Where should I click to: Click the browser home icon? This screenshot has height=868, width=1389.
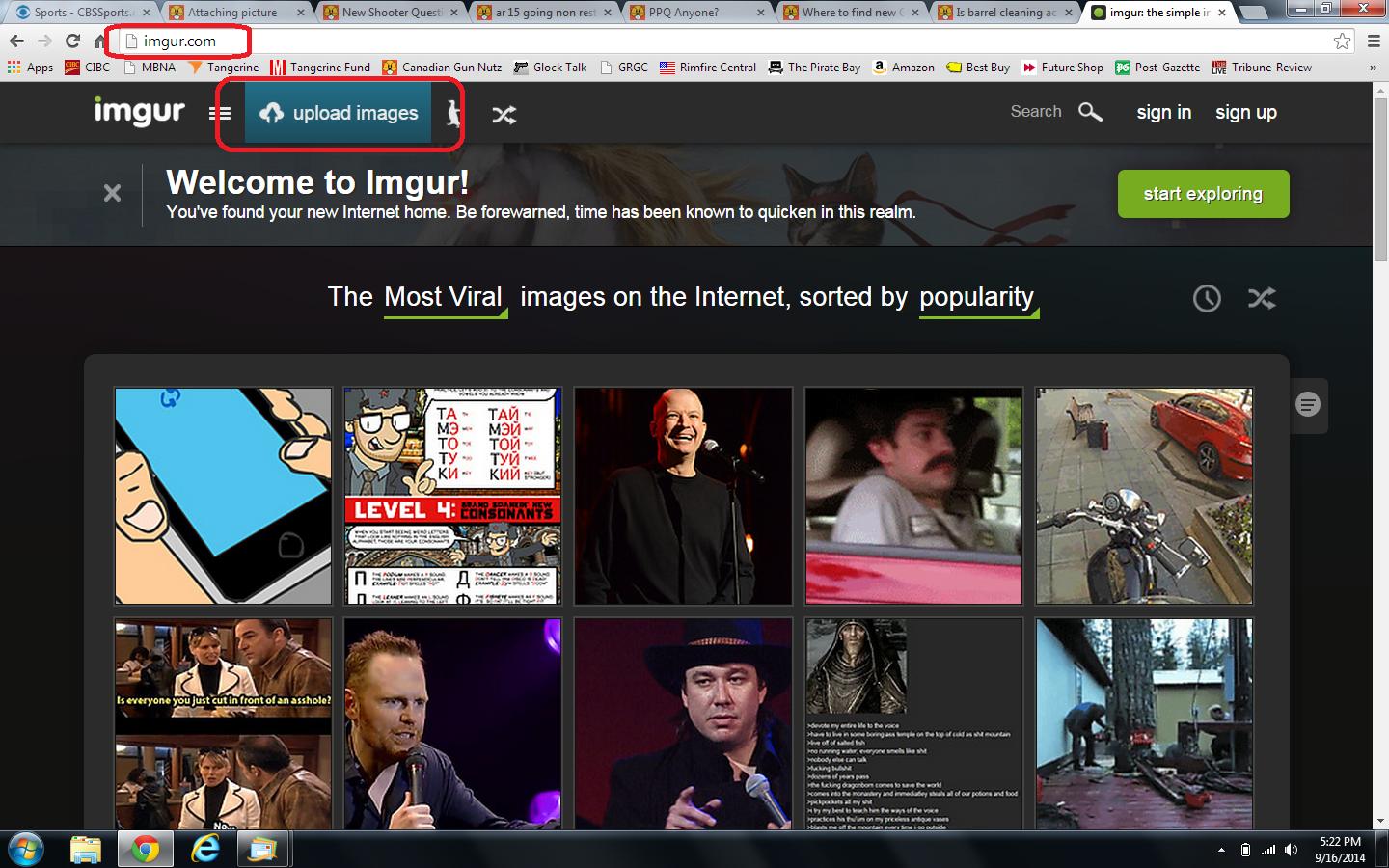coord(99,41)
